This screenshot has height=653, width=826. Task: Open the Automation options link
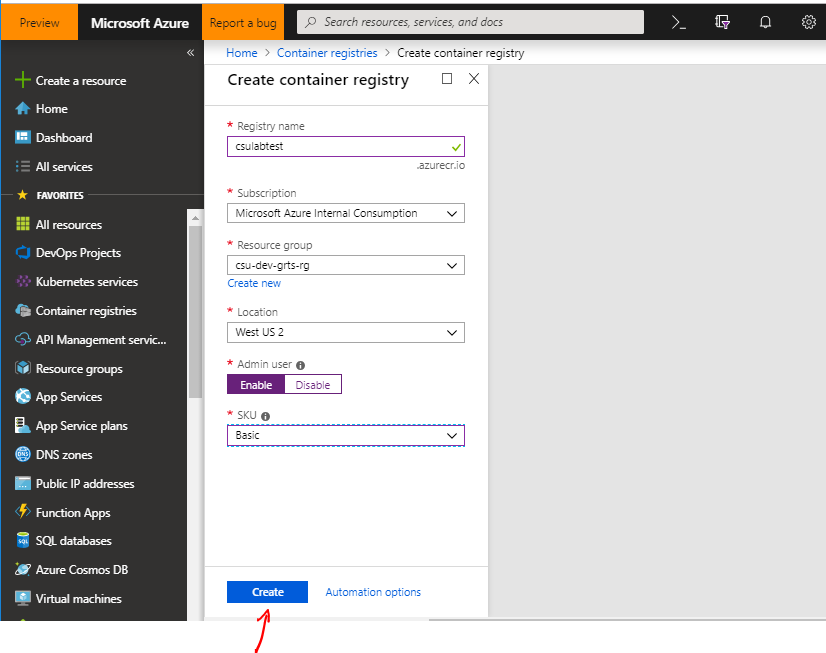(x=373, y=592)
